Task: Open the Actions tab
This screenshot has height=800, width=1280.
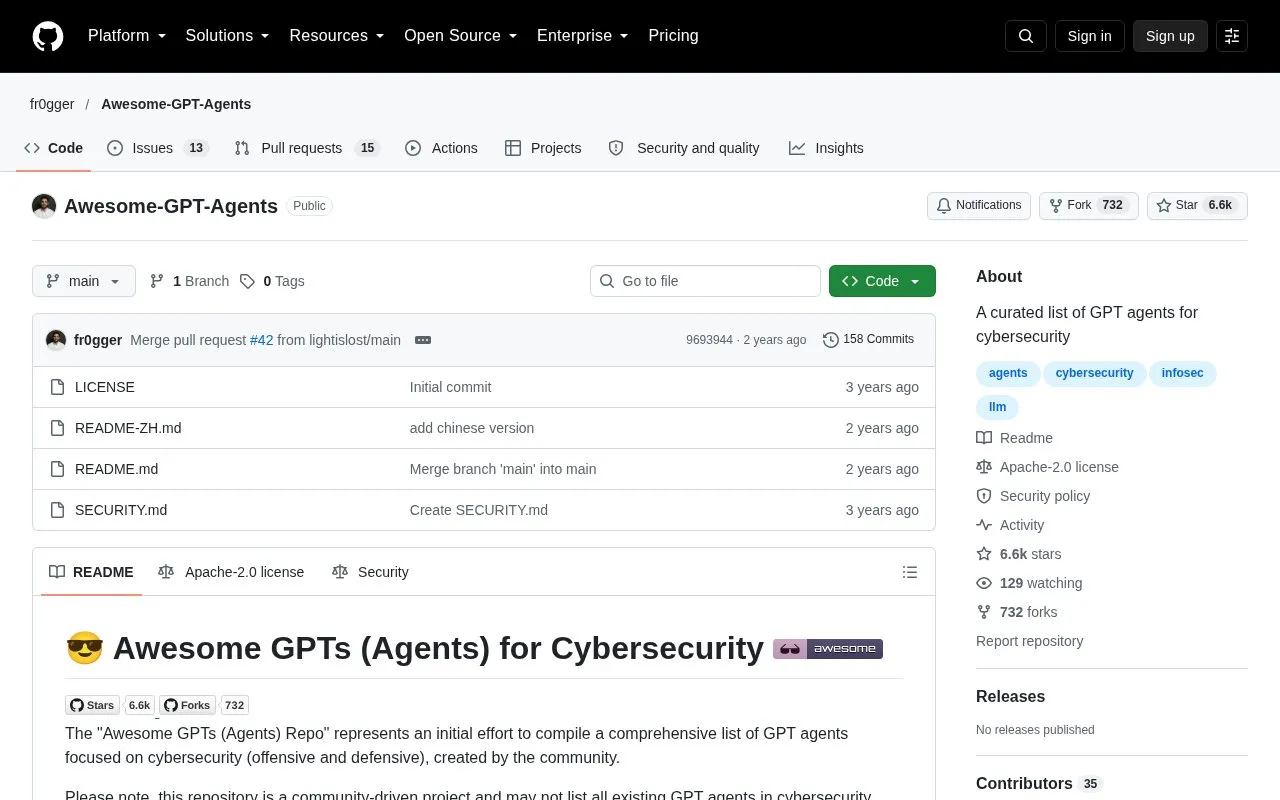Action: pyautogui.click(x=441, y=148)
